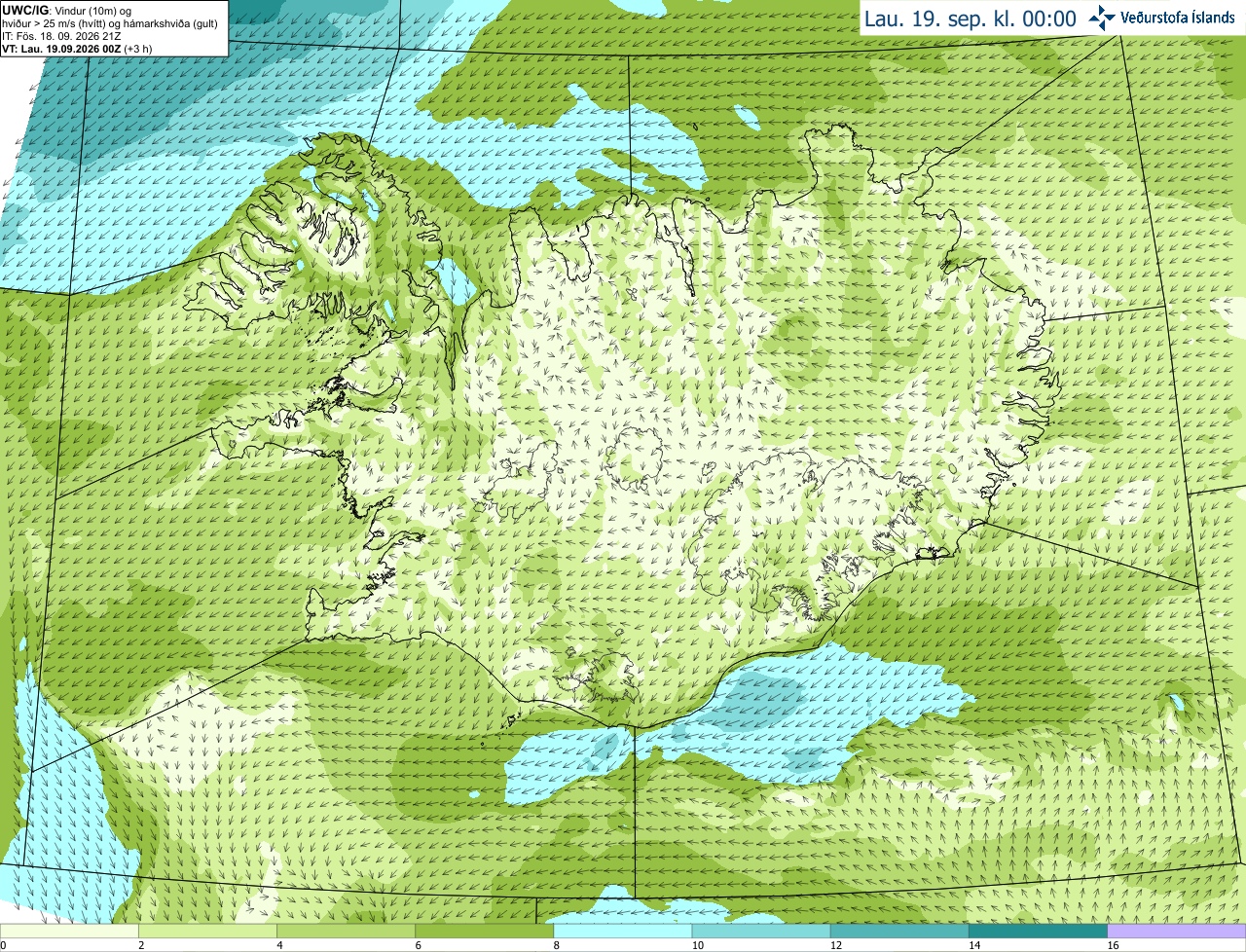The height and width of the screenshot is (952, 1246).
Task: Pick the 4–6 m/s green legend swatch
Action: (x=346, y=932)
